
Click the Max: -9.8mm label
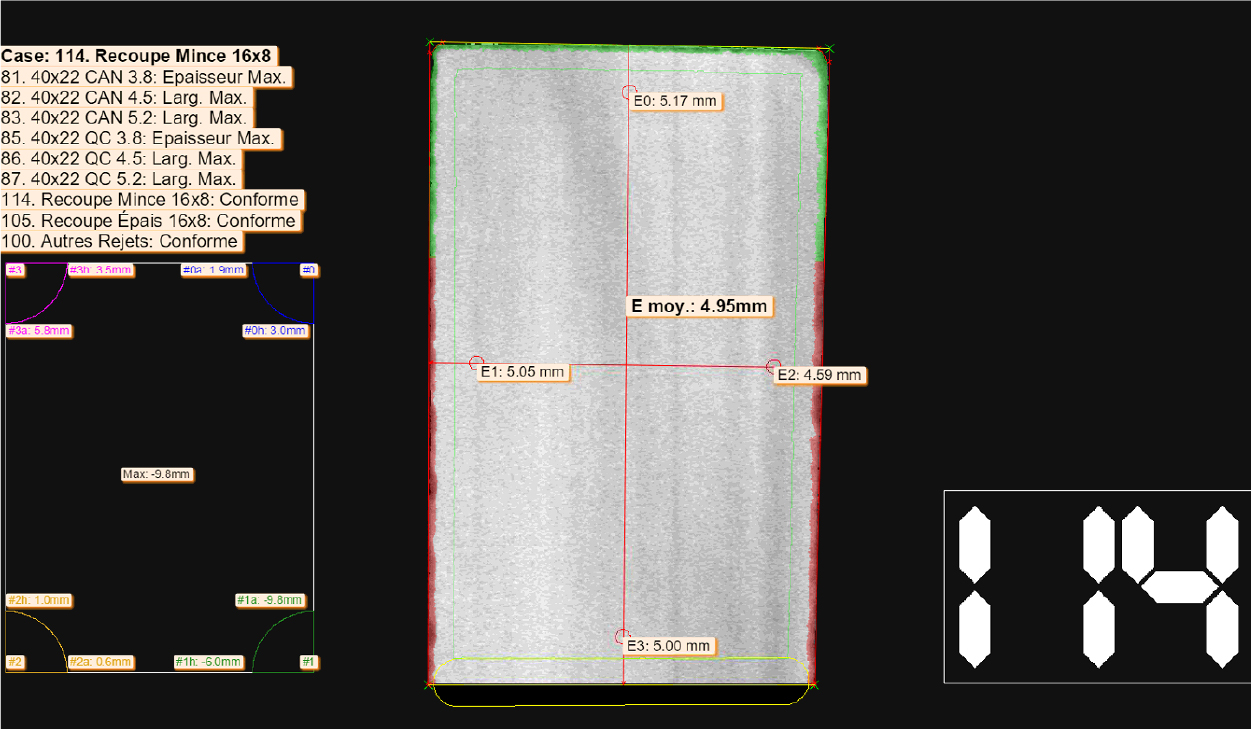point(156,474)
